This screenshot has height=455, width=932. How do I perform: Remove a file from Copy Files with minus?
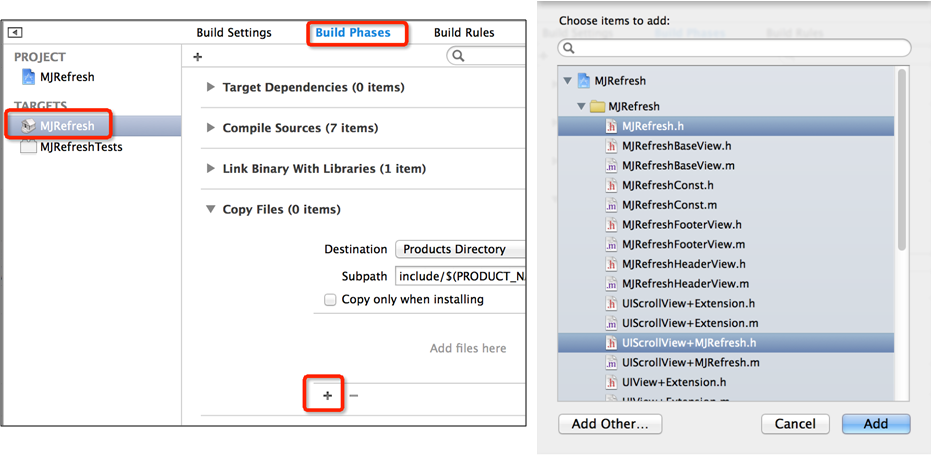(x=354, y=396)
